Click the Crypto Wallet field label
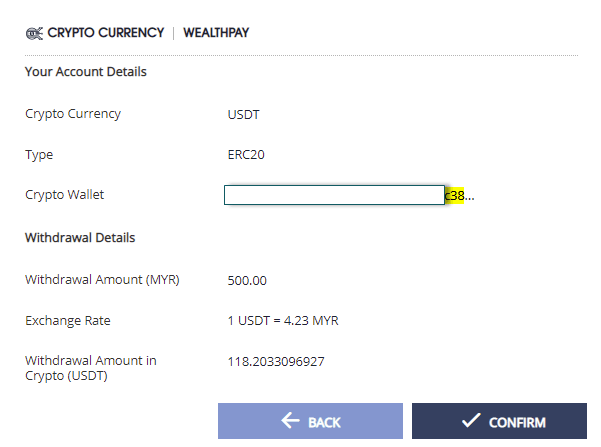601x447 pixels. (64, 195)
